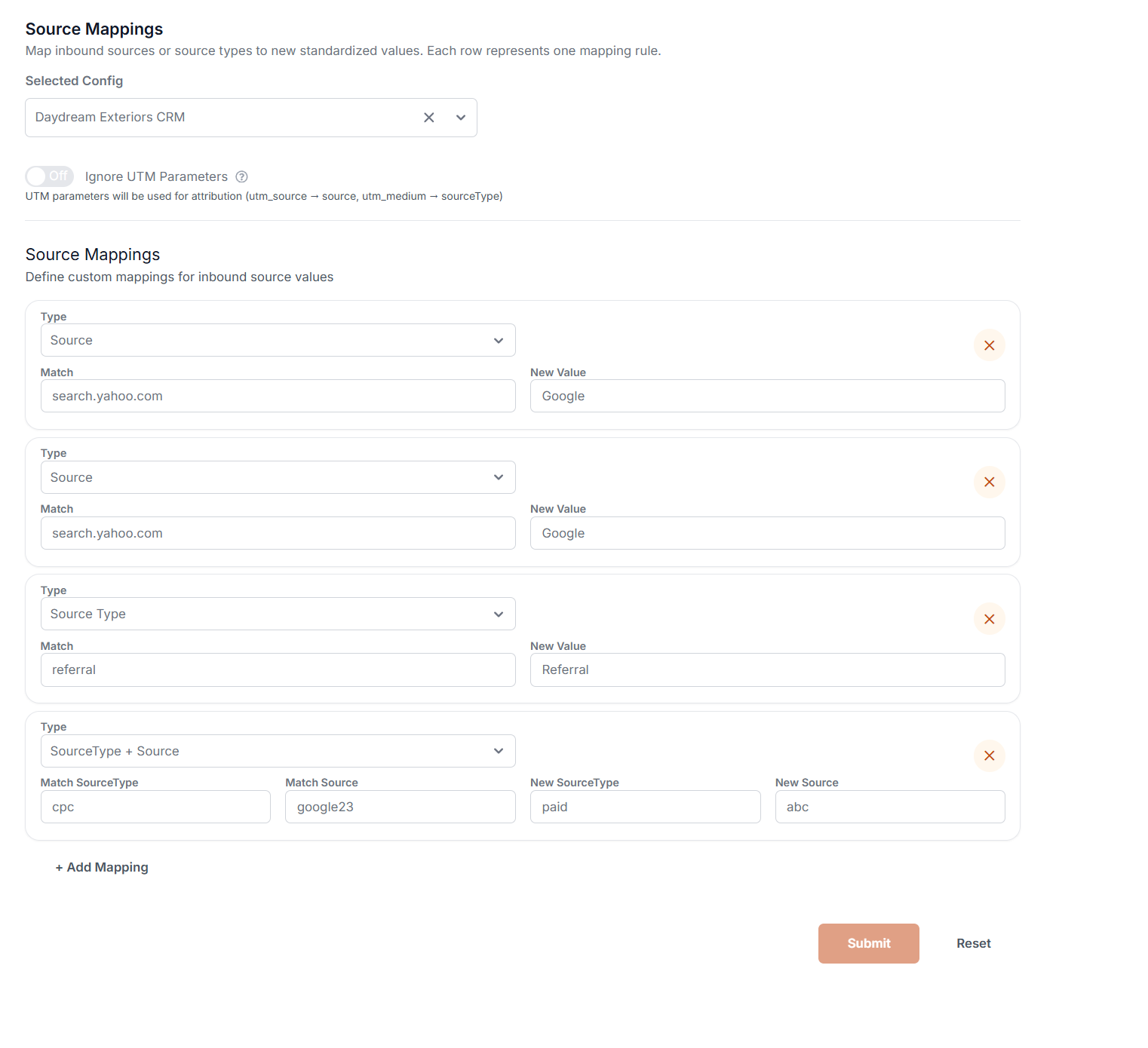Remove the SourceType + Source mapping row
This screenshot has width=1148, height=1048.
click(989, 755)
